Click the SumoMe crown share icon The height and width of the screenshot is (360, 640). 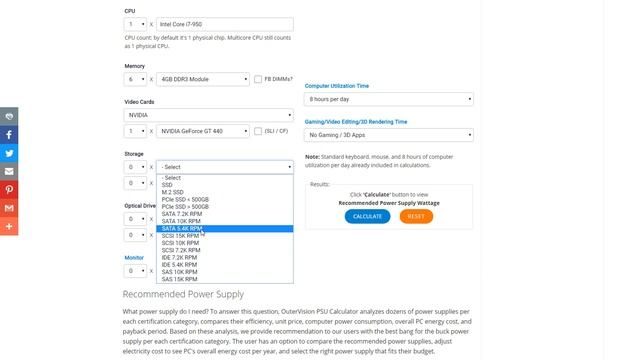9,116
